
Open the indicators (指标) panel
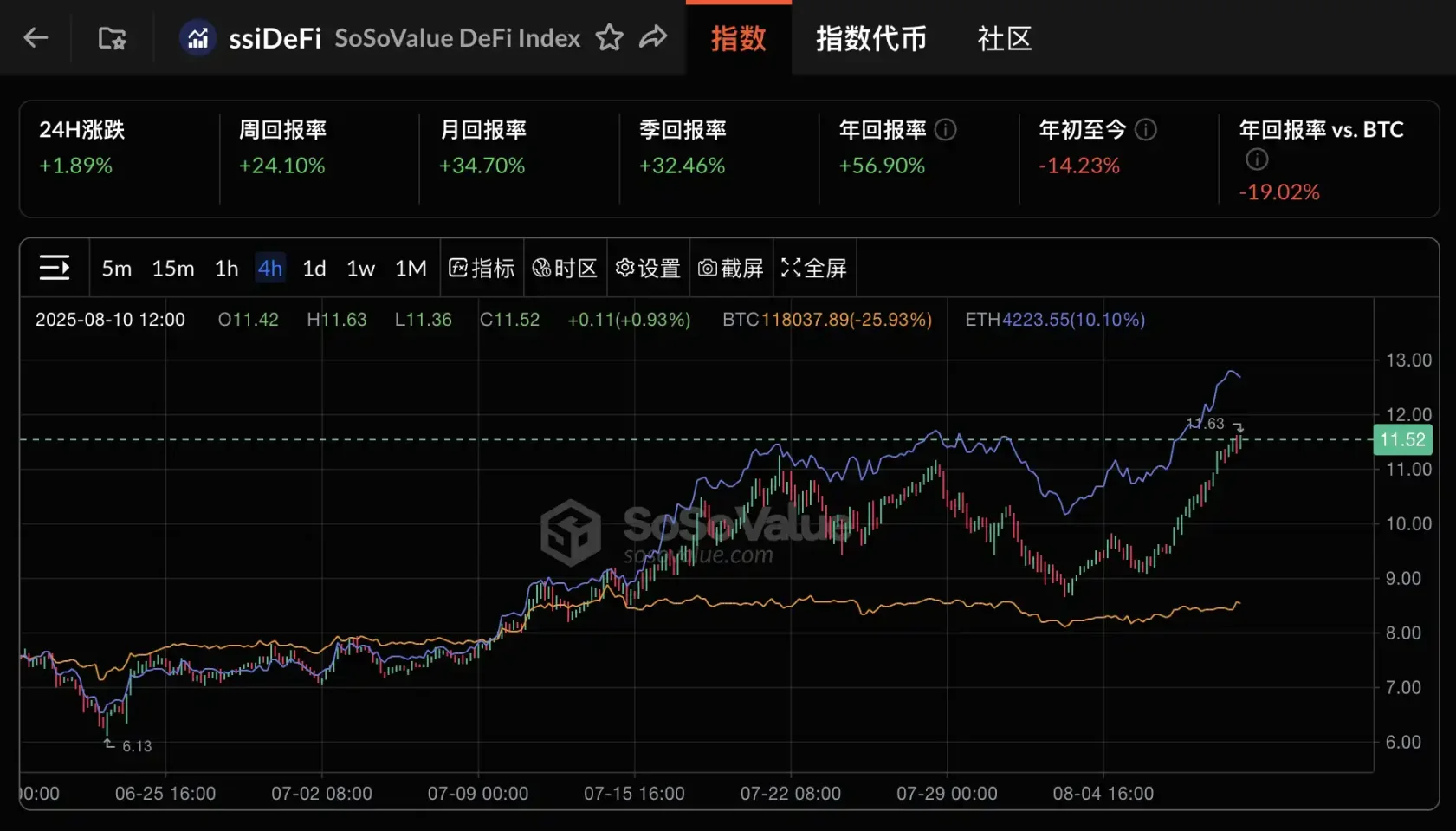tap(482, 268)
